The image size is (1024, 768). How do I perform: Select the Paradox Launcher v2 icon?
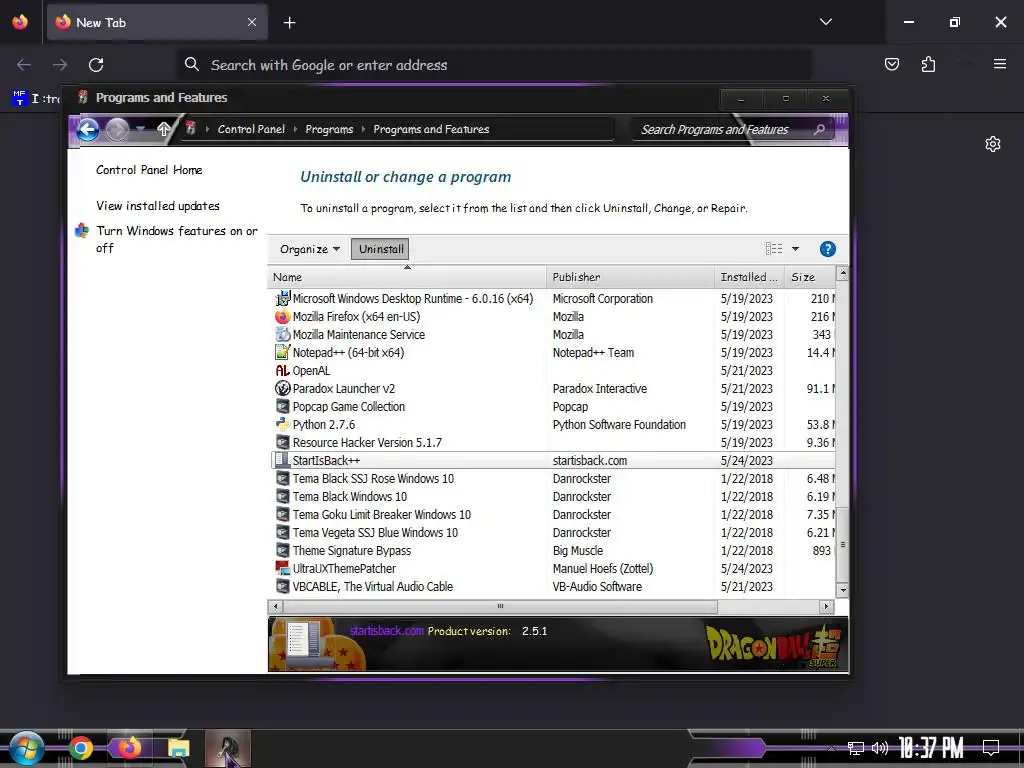point(282,389)
